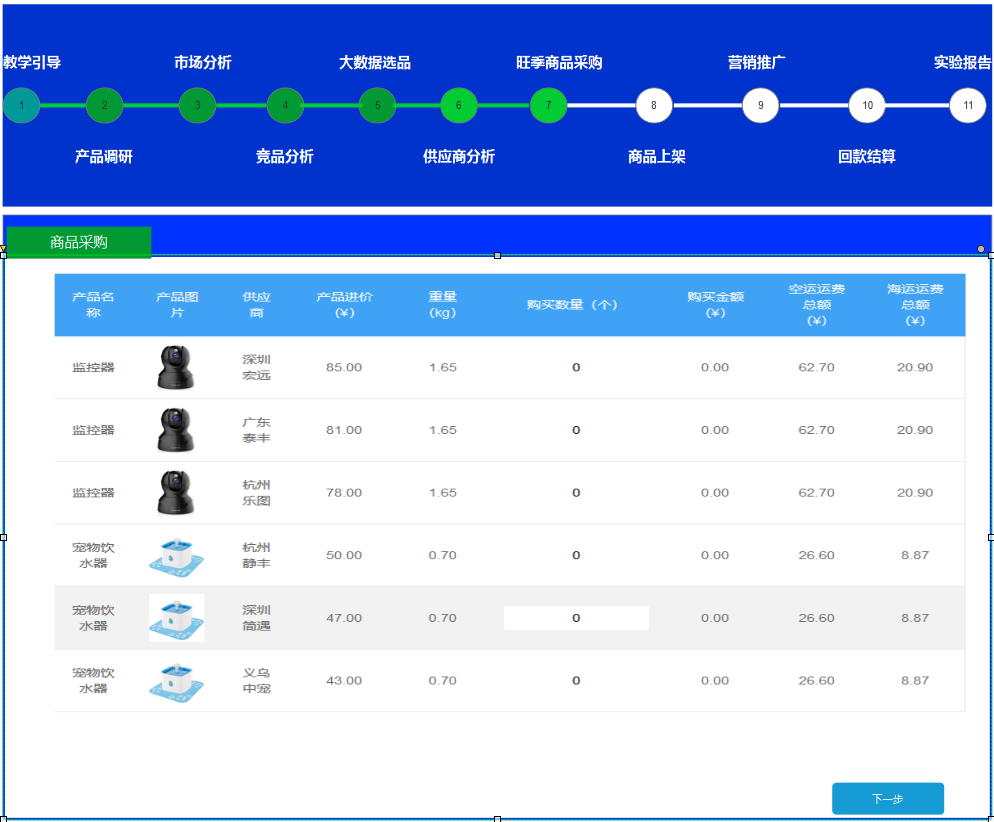
Task: Click step 1 circle for 教学引导
Action: point(21,105)
